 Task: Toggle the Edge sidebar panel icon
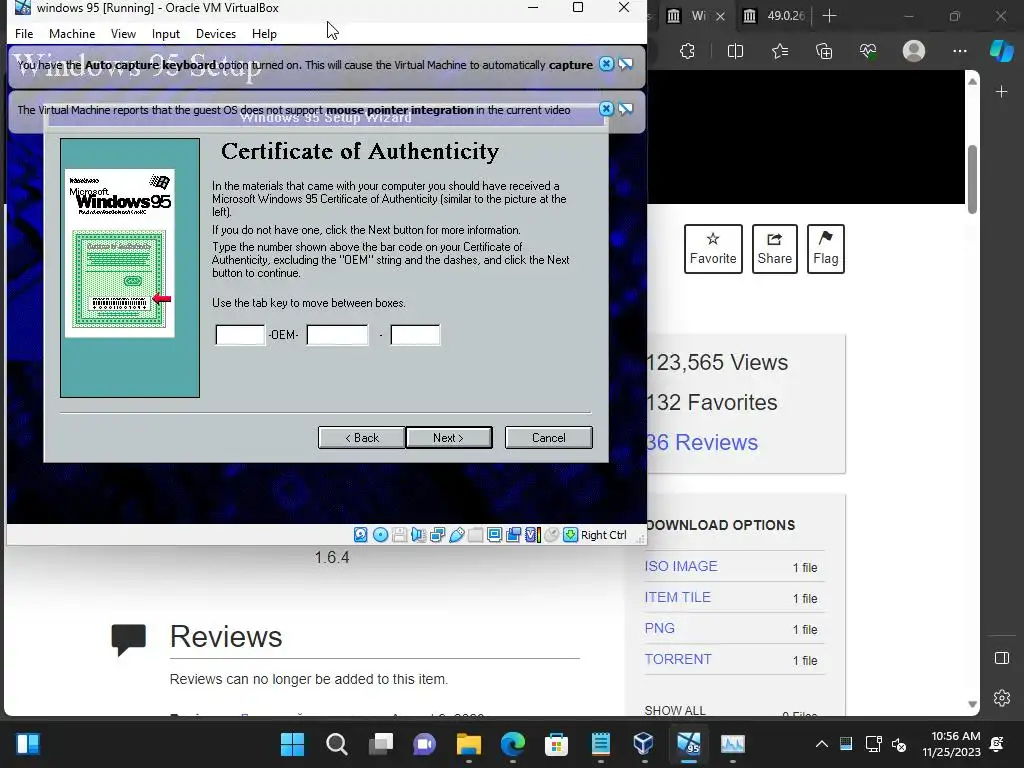pos(1002,658)
